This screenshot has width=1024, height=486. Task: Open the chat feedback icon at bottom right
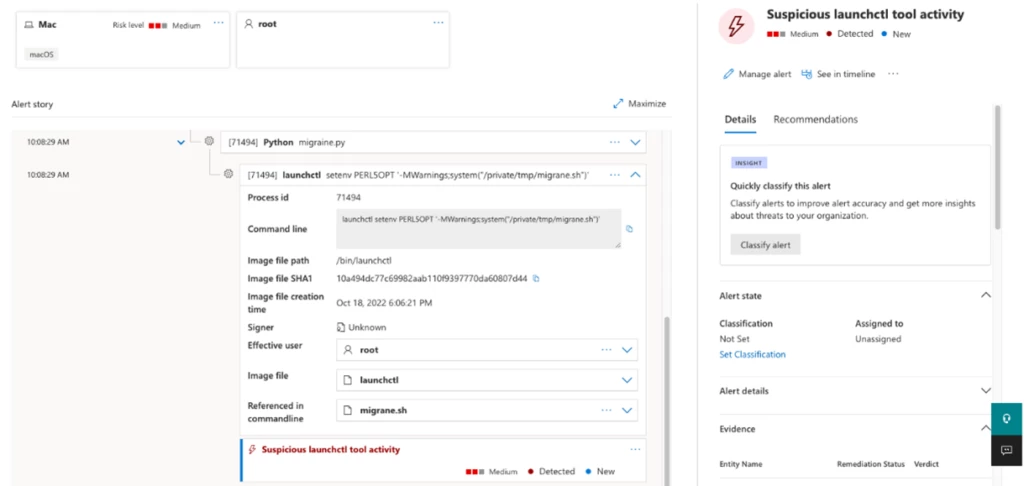point(1007,450)
